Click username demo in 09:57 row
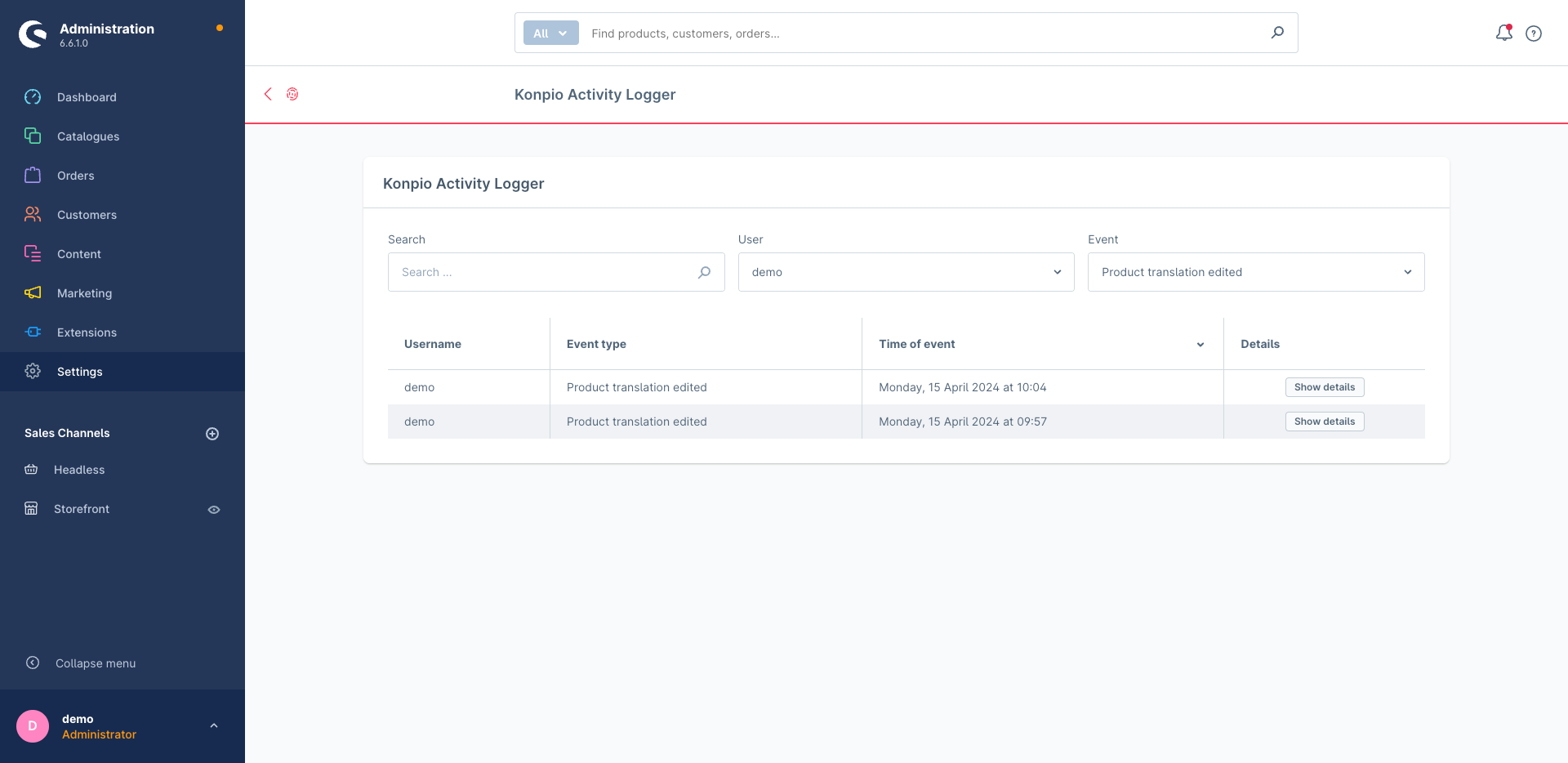 click(419, 422)
